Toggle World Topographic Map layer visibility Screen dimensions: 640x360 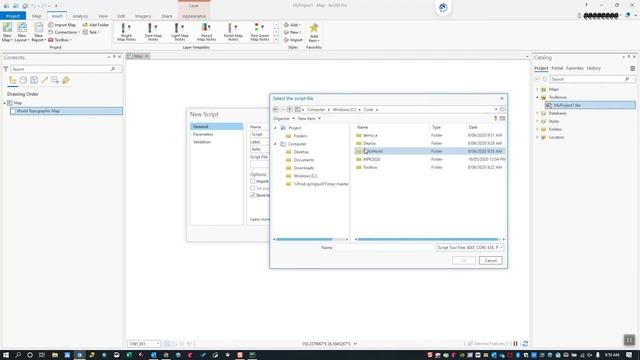point(13,111)
